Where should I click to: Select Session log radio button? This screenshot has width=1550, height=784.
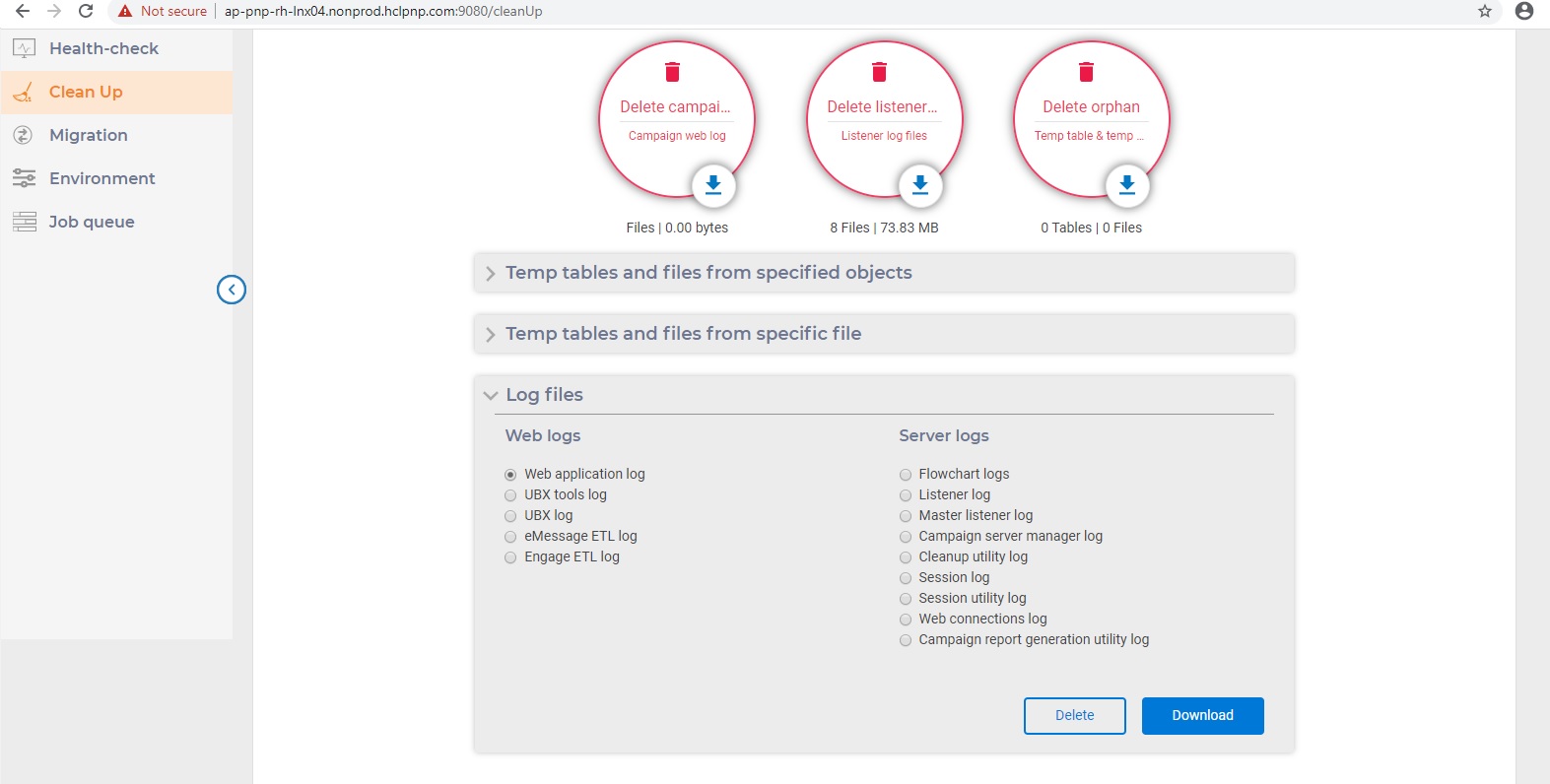tap(906, 578)
